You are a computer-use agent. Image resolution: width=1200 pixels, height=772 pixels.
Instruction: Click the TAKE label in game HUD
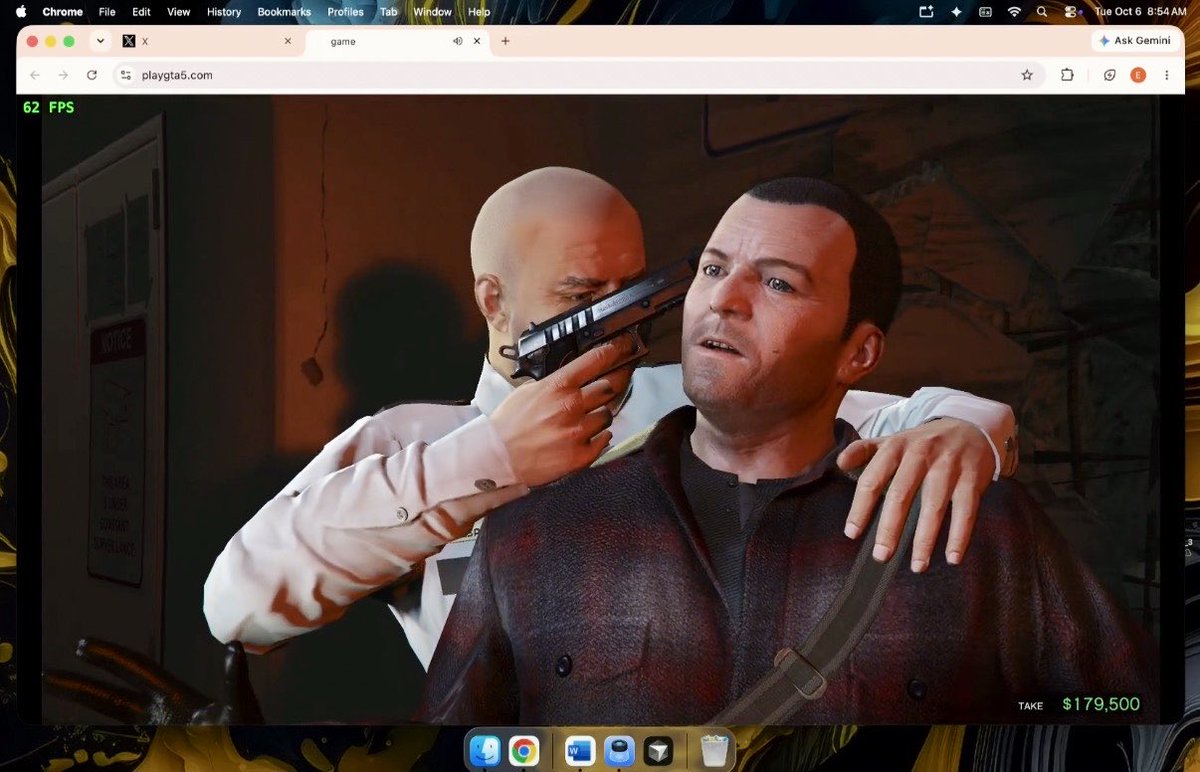1030,706
